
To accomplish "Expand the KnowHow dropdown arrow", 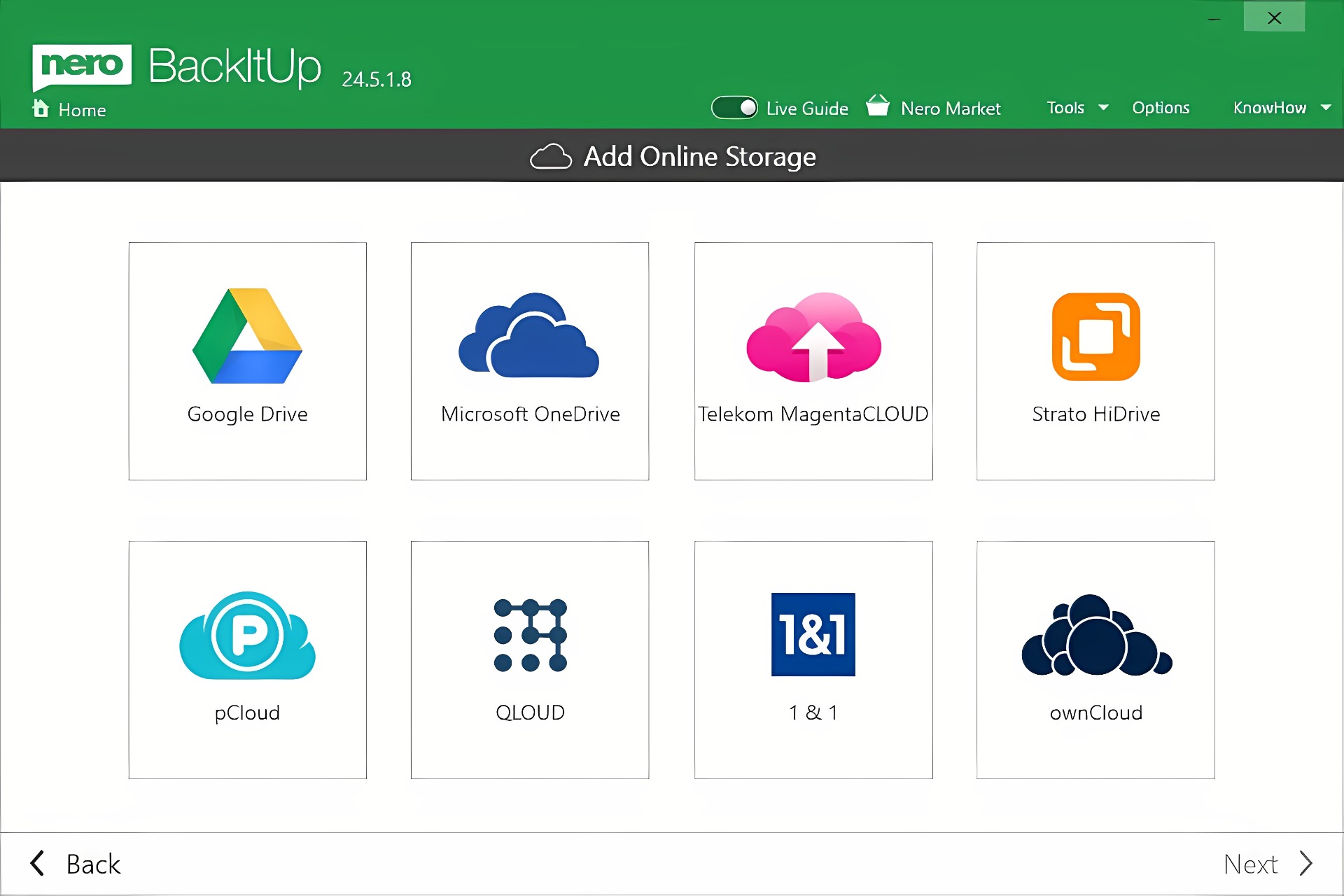I will (x=1325, y=108).
